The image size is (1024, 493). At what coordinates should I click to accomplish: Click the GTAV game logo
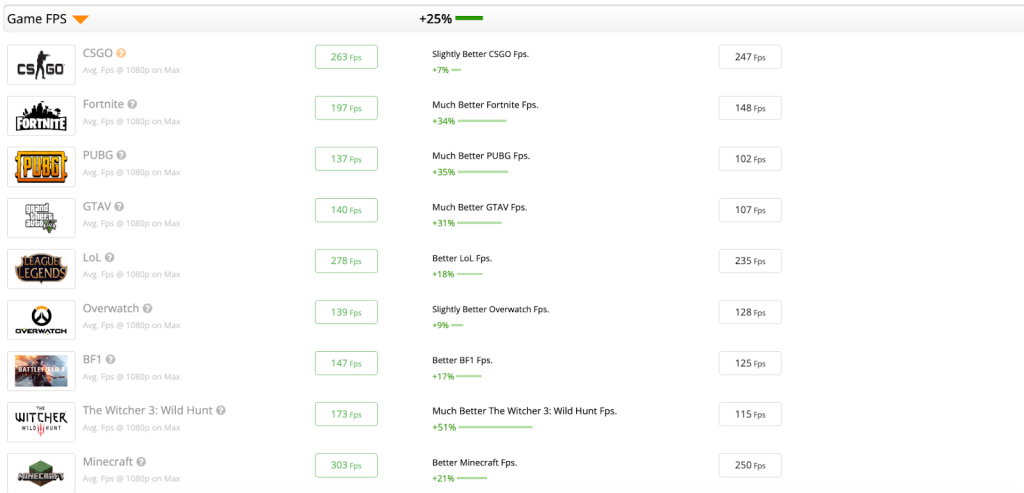[41, 218]
